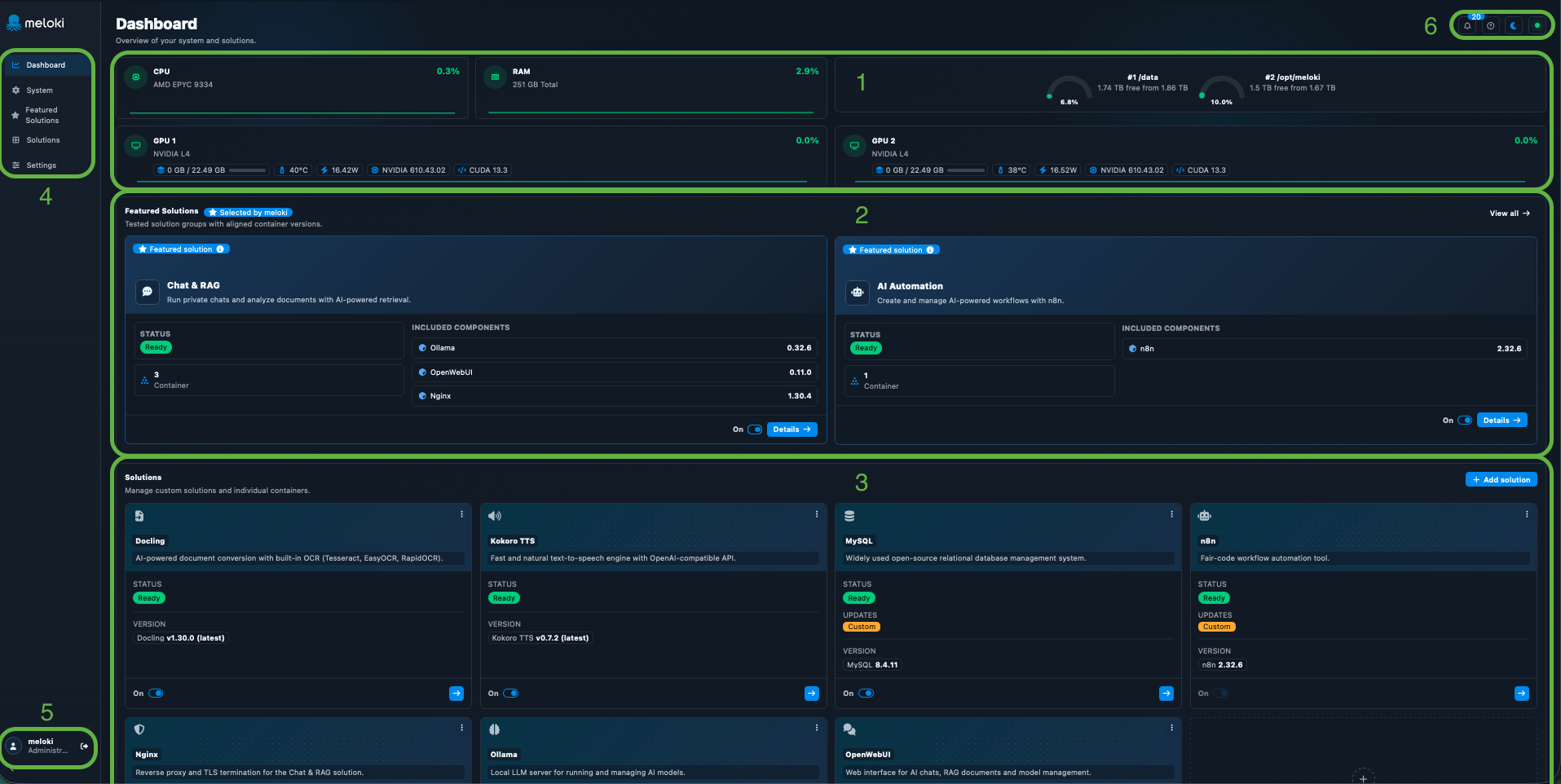Screen dimensions: 1561x784
Task: Click the Nginx 1.30.4 component row
Action: coord(615,396)
